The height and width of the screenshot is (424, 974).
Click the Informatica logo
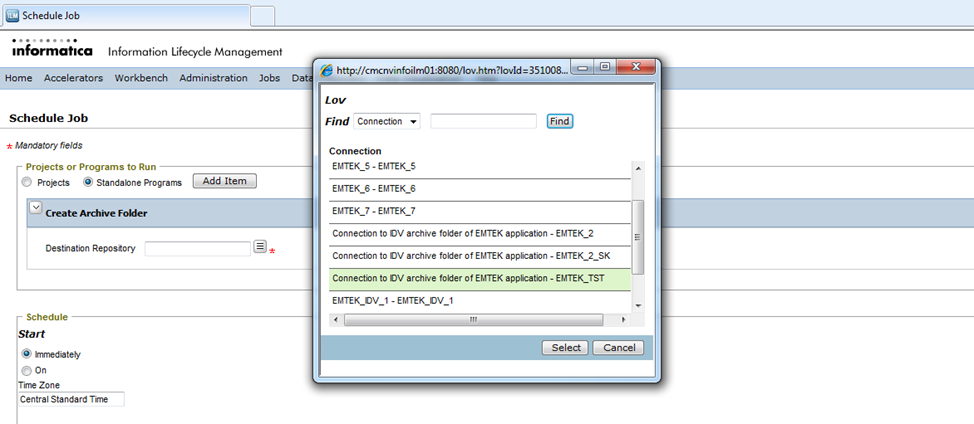pyautogui.click(x=52, y=48)
